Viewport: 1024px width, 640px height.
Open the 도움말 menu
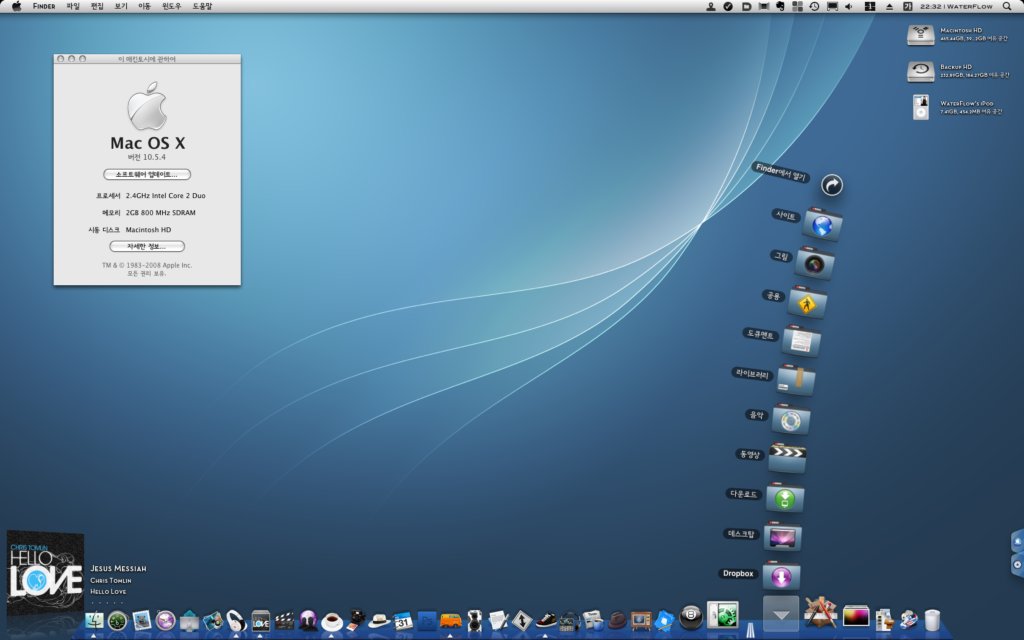tap(202, 7)
